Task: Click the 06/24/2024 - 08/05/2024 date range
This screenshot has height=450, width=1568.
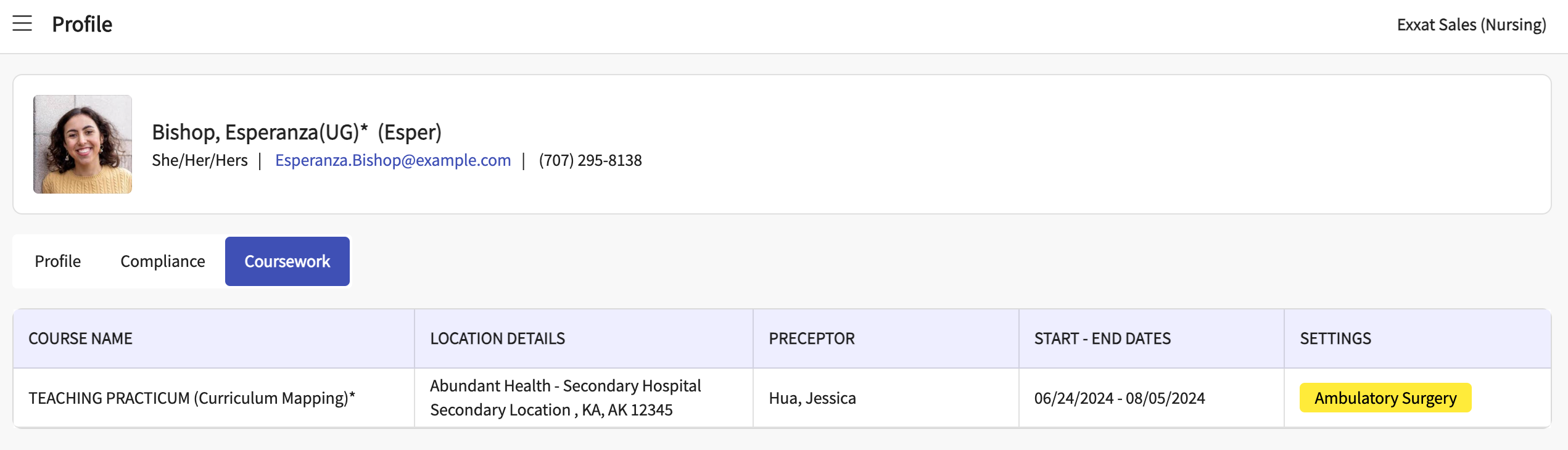Action: 1120,398
